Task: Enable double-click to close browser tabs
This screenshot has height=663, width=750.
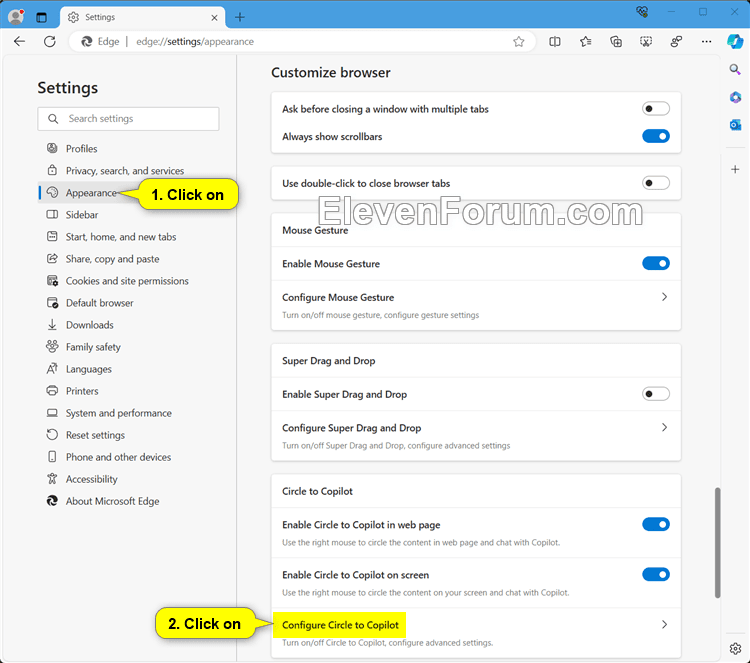Action: coord(655,183)
